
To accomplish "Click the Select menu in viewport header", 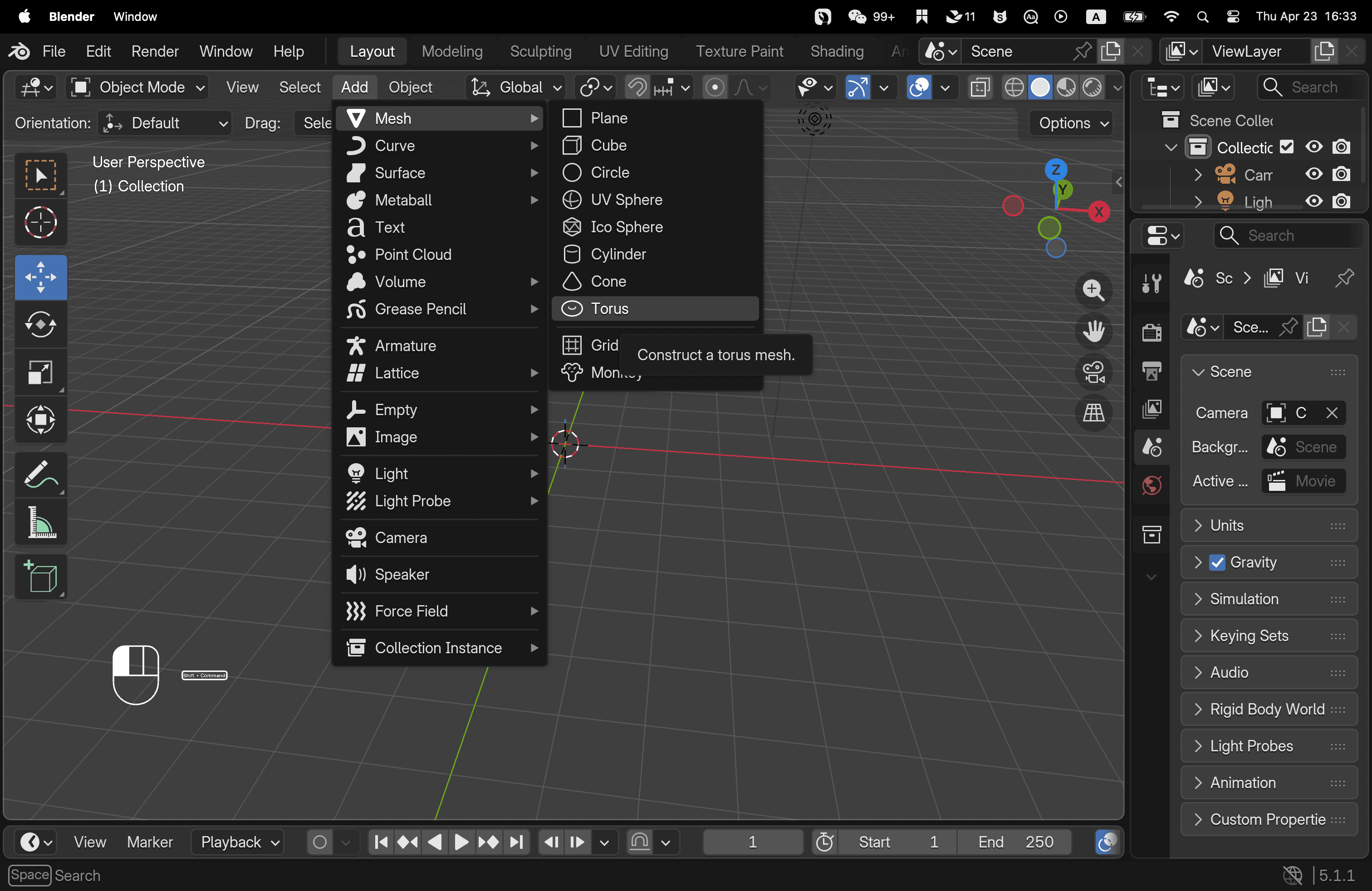I will [300, 88].
